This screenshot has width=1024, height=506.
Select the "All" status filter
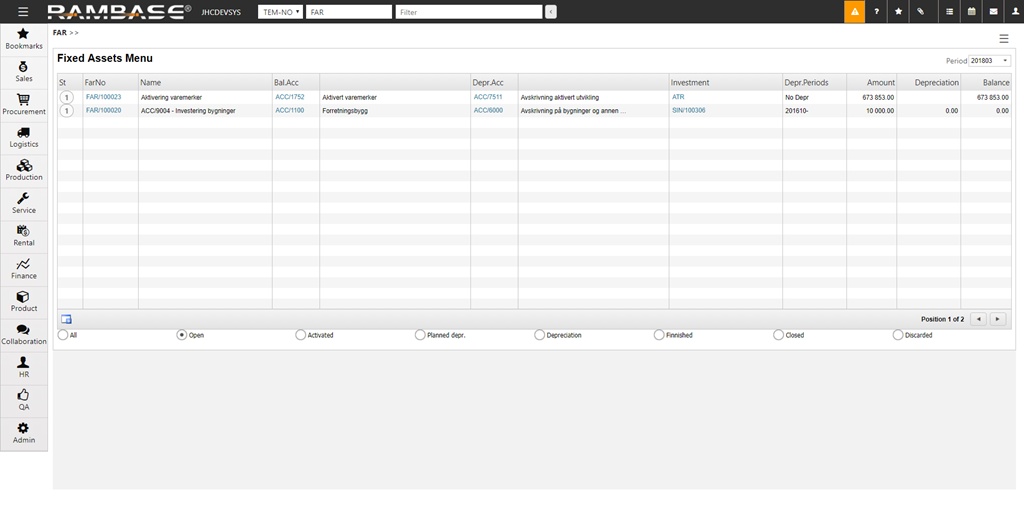tap(63, 335)
